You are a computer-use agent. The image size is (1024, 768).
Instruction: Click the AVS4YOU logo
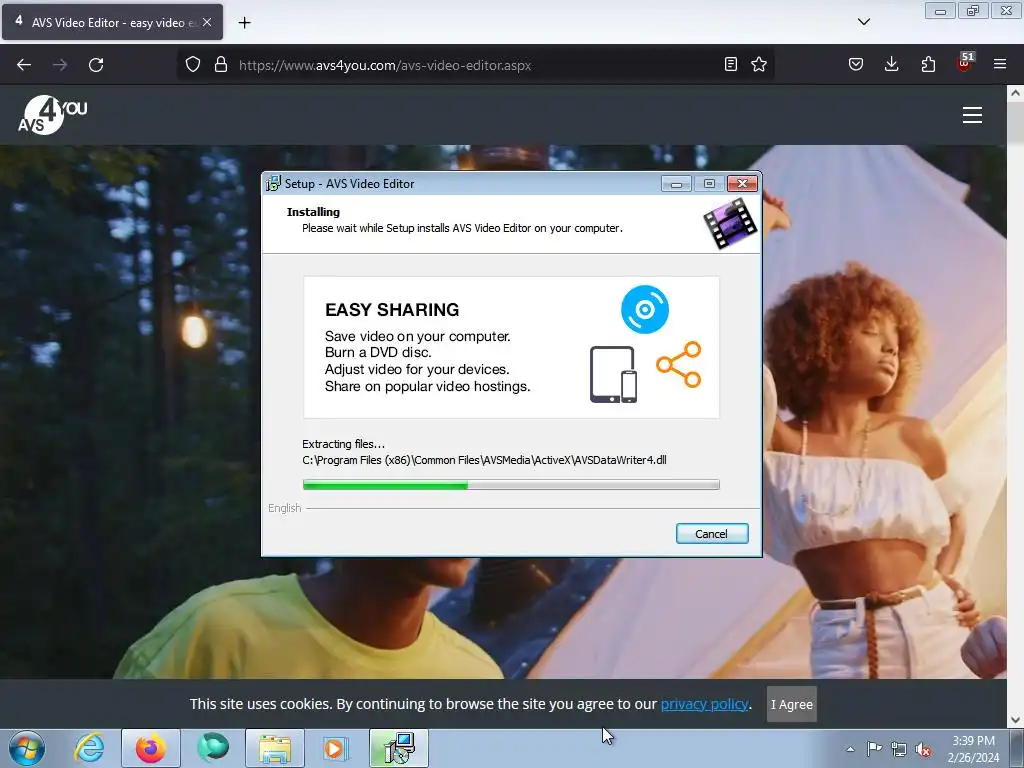52,115
